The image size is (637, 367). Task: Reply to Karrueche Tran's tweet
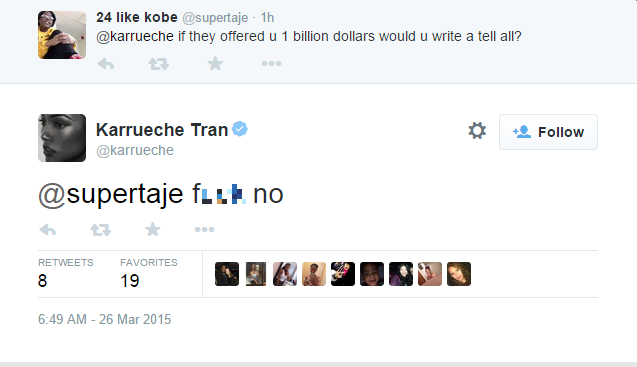pos(48,230)
